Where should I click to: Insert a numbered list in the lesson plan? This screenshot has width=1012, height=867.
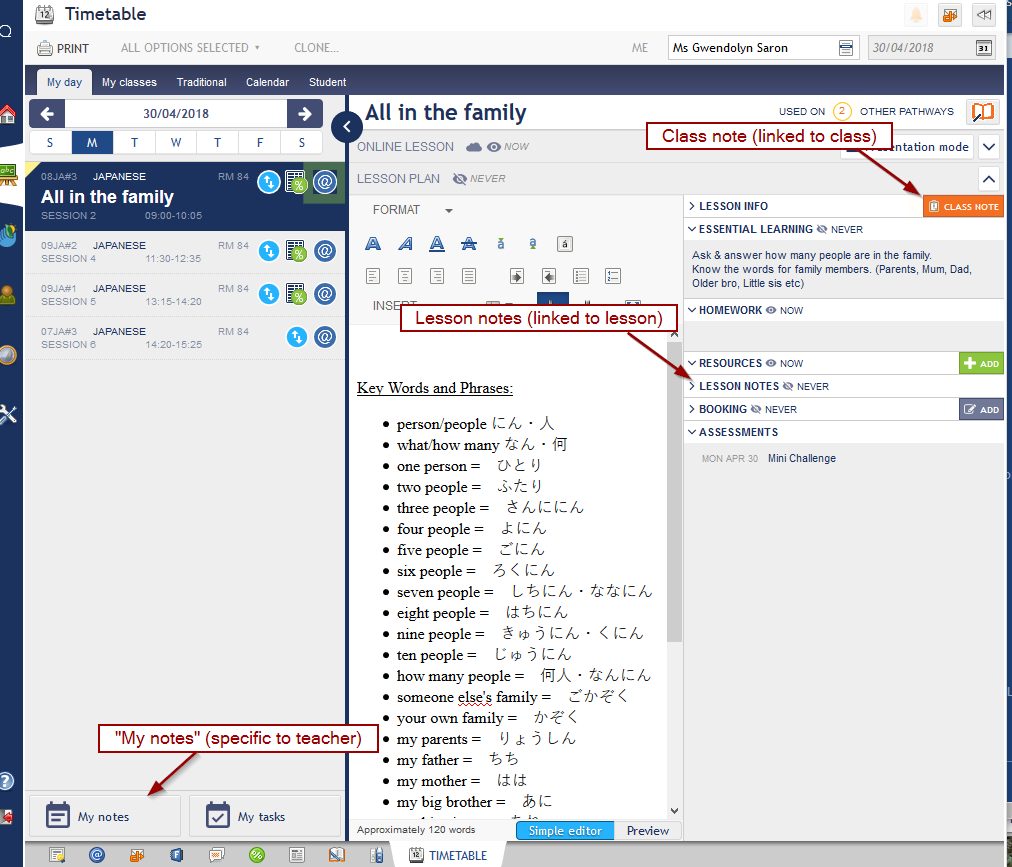pyautogui.click(x=613, y=276)
